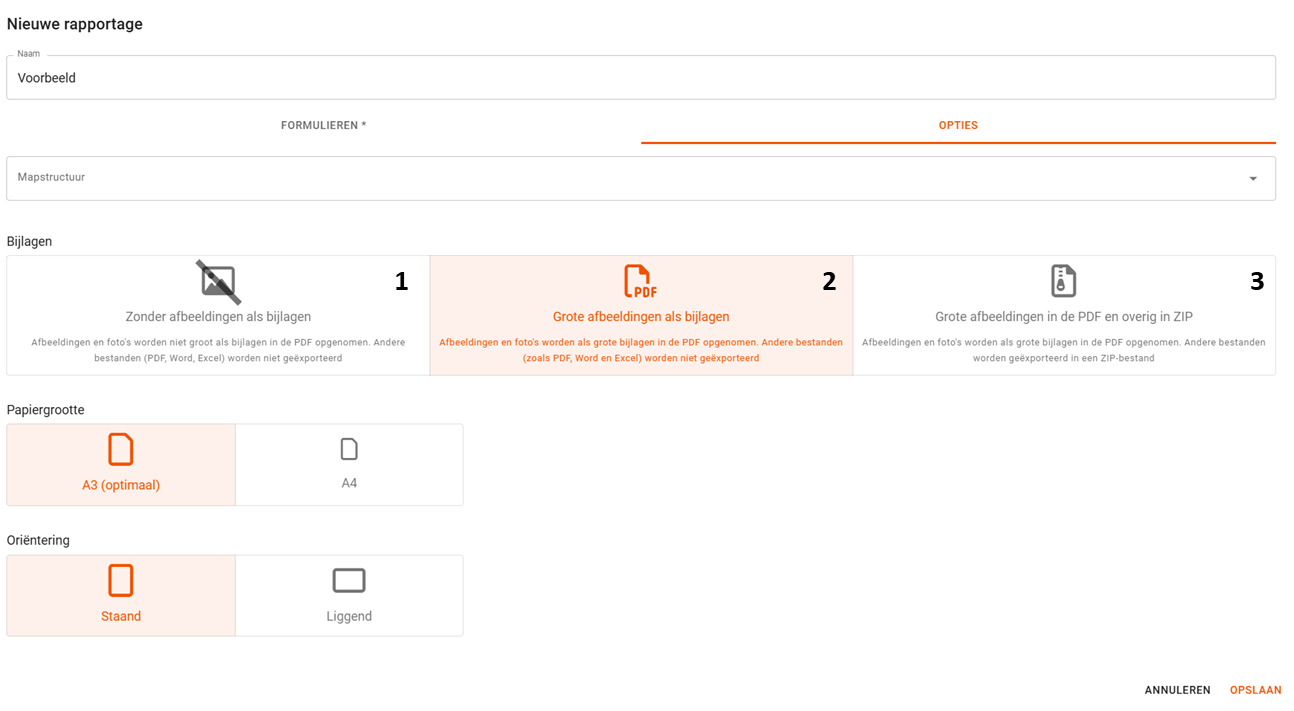This screenshot has height=711, width=1294.
Task: Switch to the Formulieren tab
Action: tap(323, 126)
